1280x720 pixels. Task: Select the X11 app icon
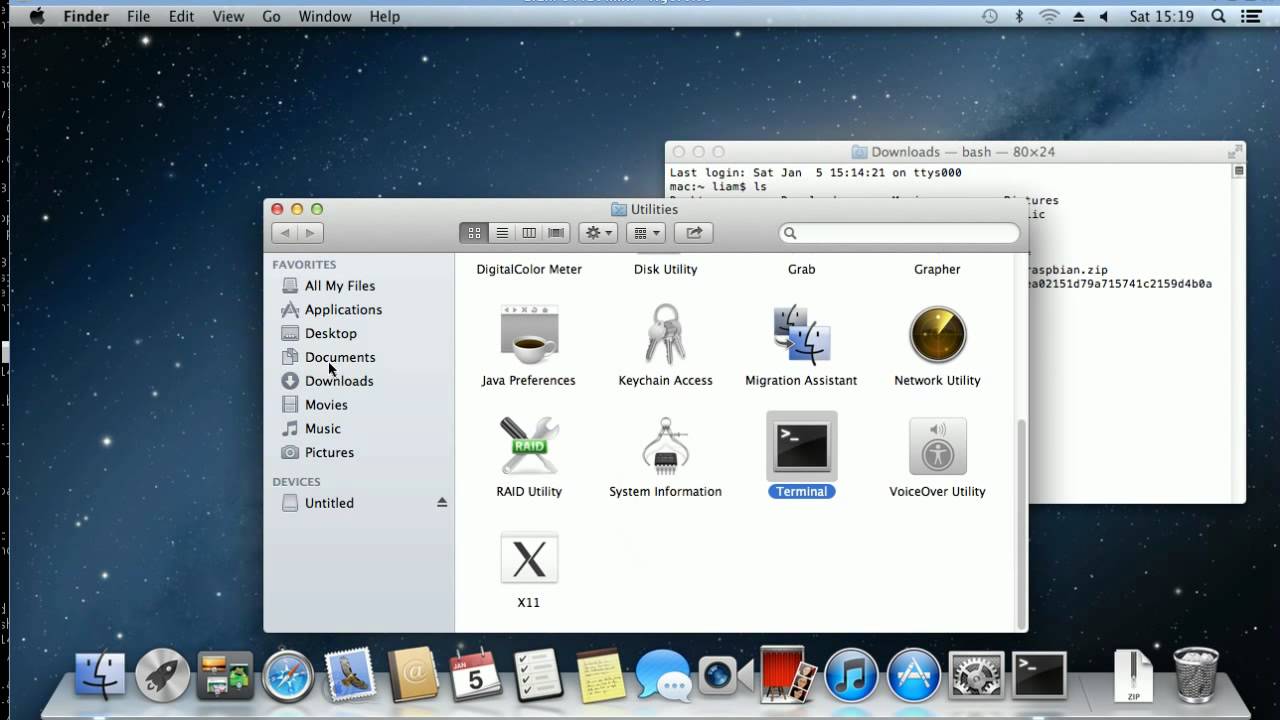pyautogui.click(x=529, y=558)
